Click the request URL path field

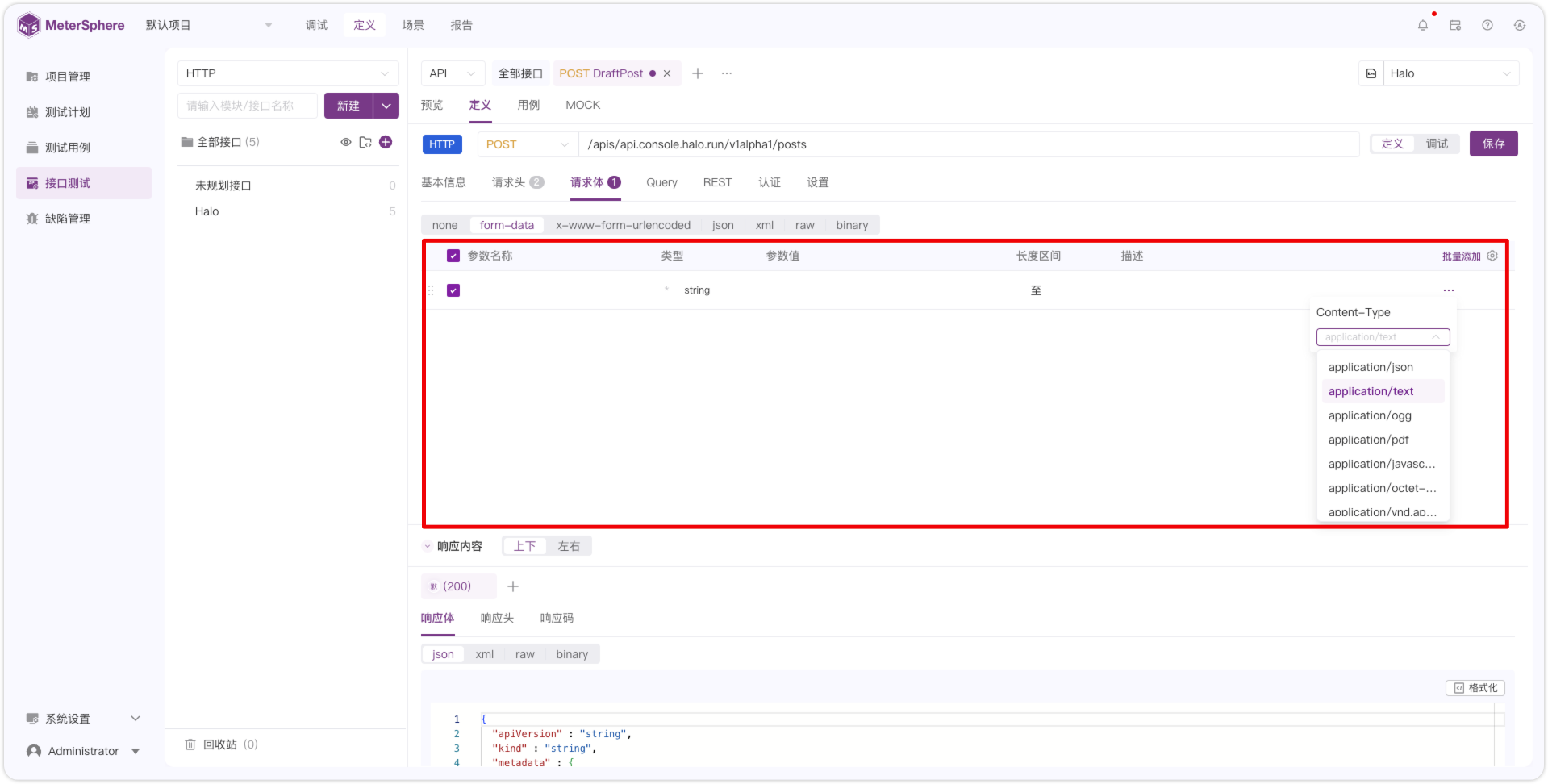(969, 144)
